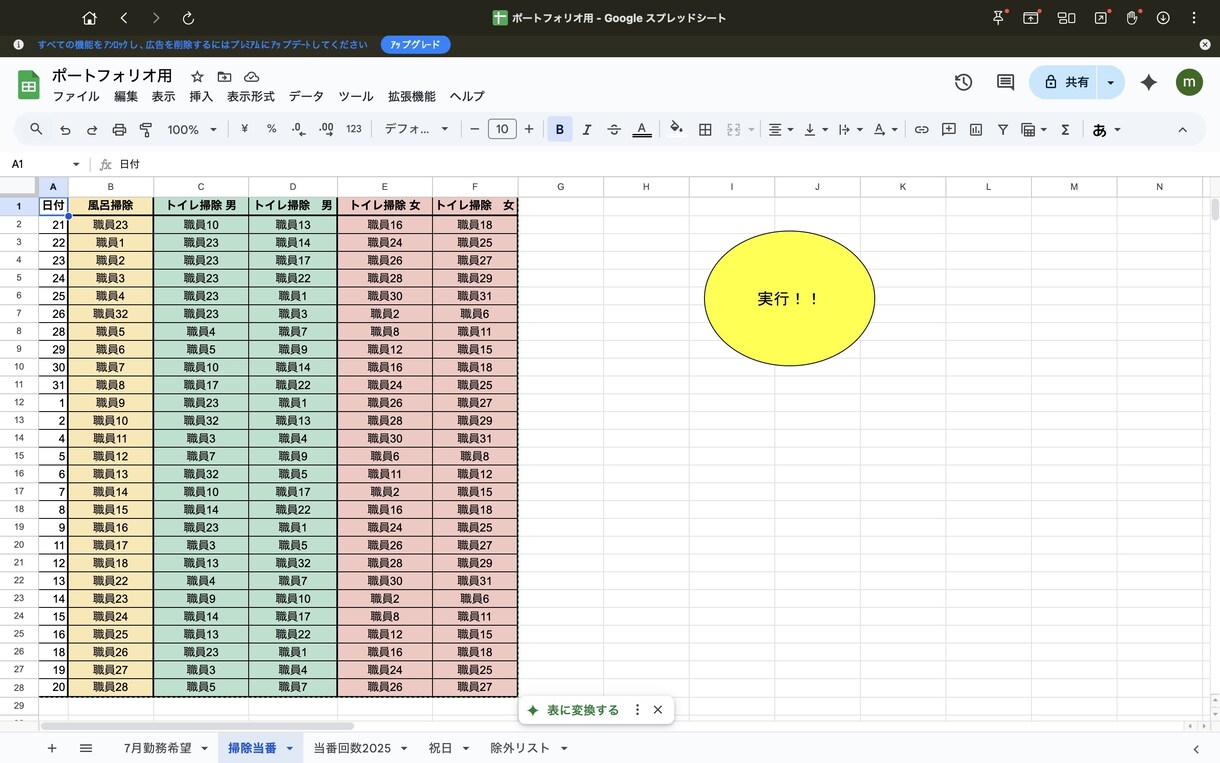Open the Gemini sparkle assistant
Image resolution: width=1220 pixels, height=763 pixels.
click(1148, 83)
